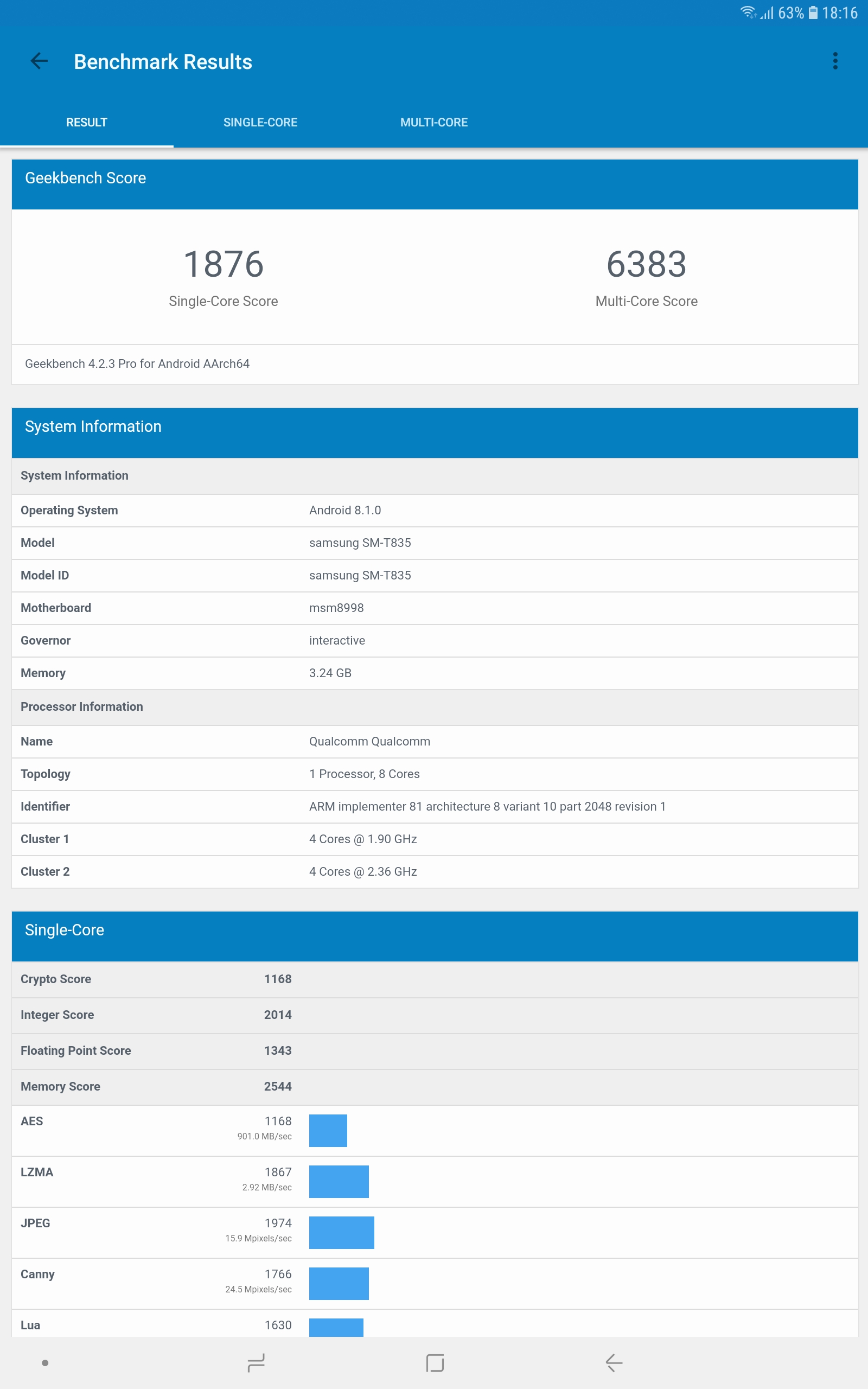Image resolution: width=868 pixels, height=1389 pixels.
Task: Switch to the MULTI-CORE tab
Action: tap(433, 122)
